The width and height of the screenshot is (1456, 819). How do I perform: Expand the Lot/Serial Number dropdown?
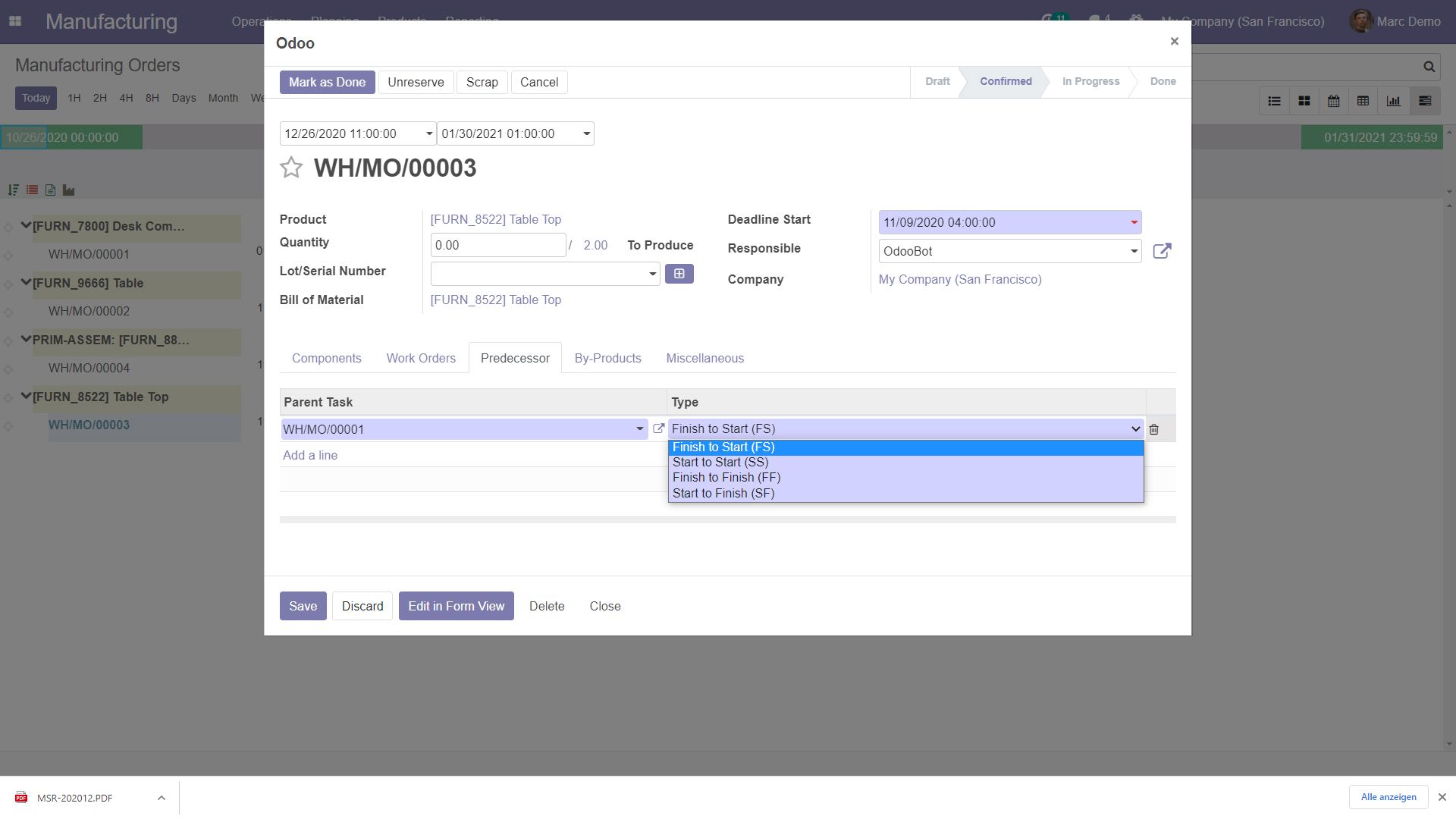point(651,274)
